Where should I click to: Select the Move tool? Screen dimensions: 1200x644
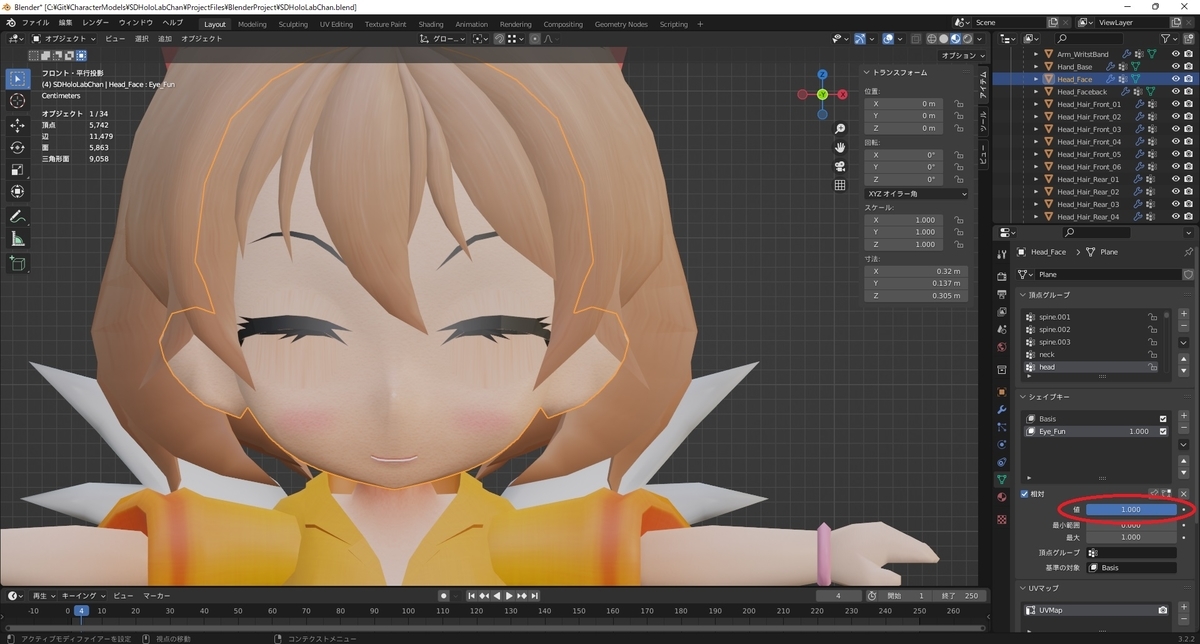(x=17, y=126)
